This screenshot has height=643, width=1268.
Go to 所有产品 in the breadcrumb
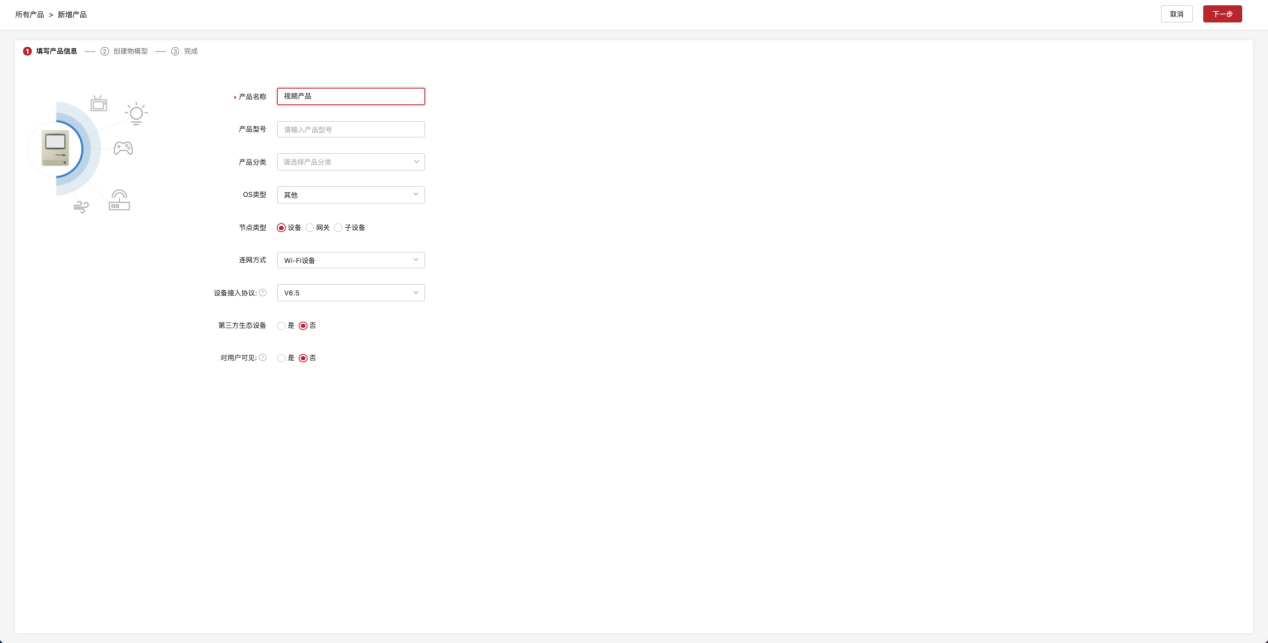point(29,15)
